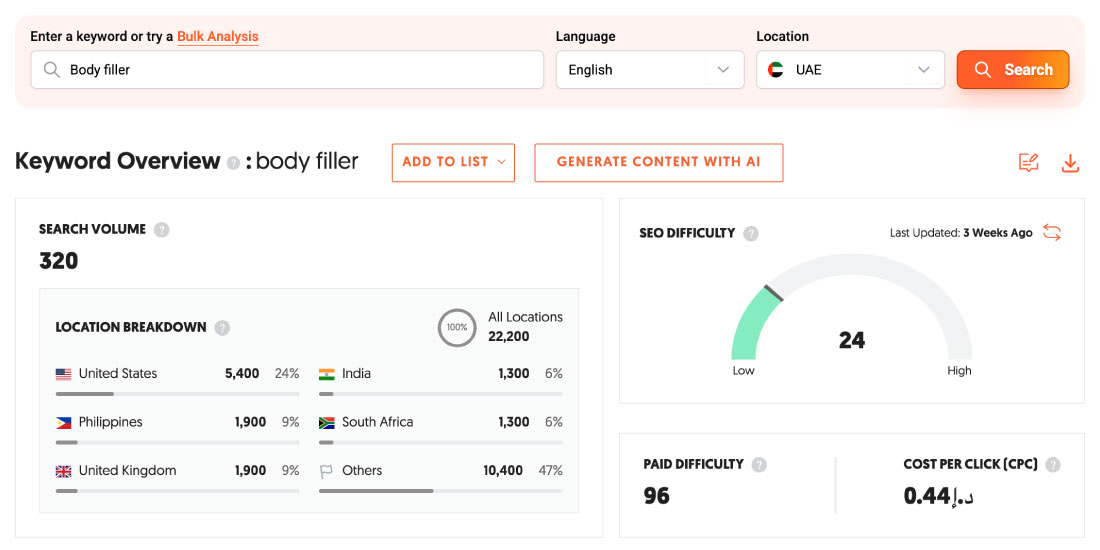1100x550 pixels.
Task: Click the edit notes icon
Action: 1028,163
